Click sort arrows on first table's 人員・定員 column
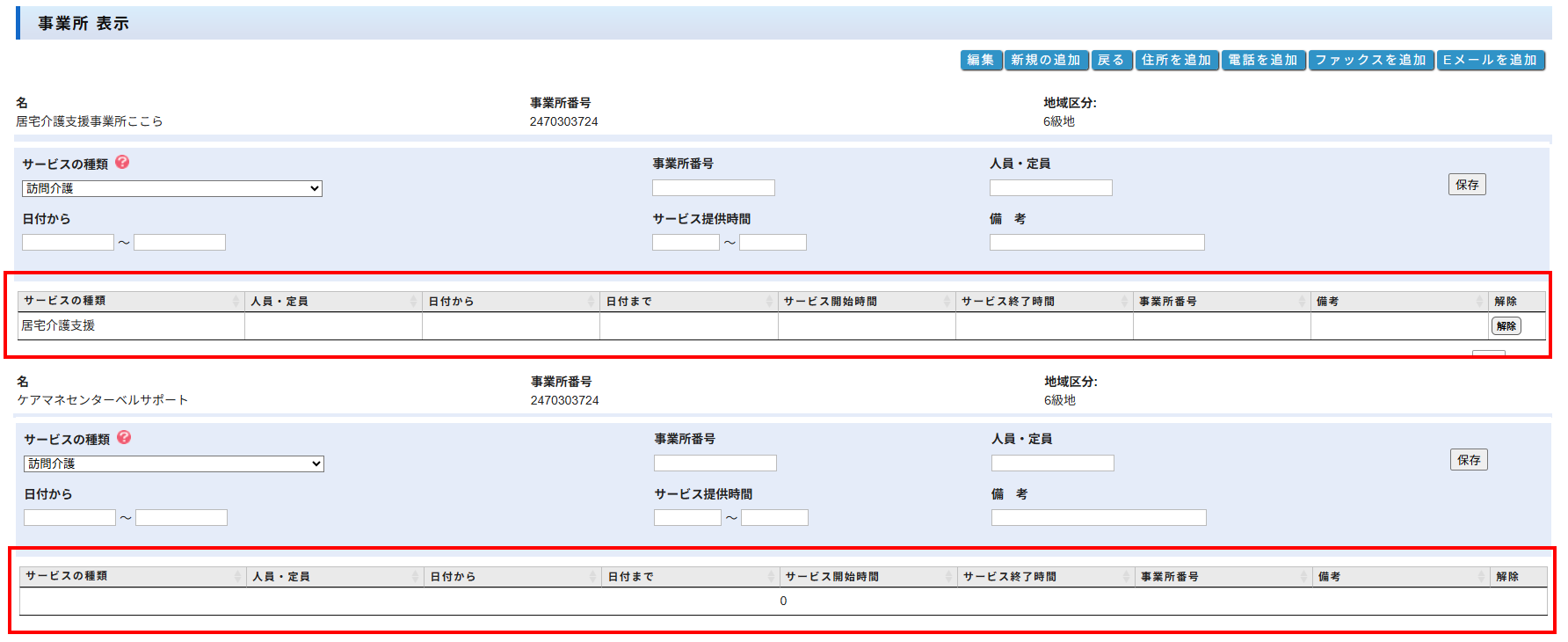Image resolution: width=1568 pixels, height=642 pixels. [413, 302]
